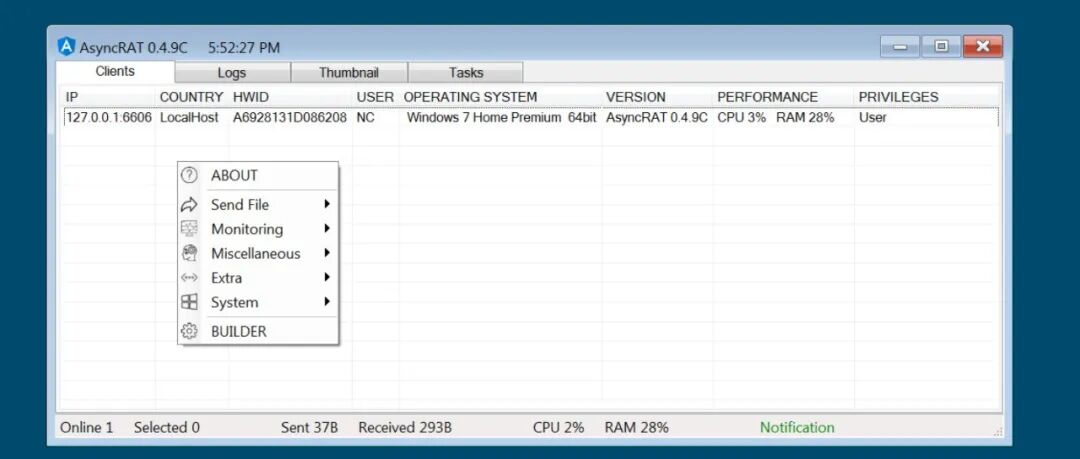Choose Extra from context menu
This screenshot has width=1080, height=459.
pos(258,278)
